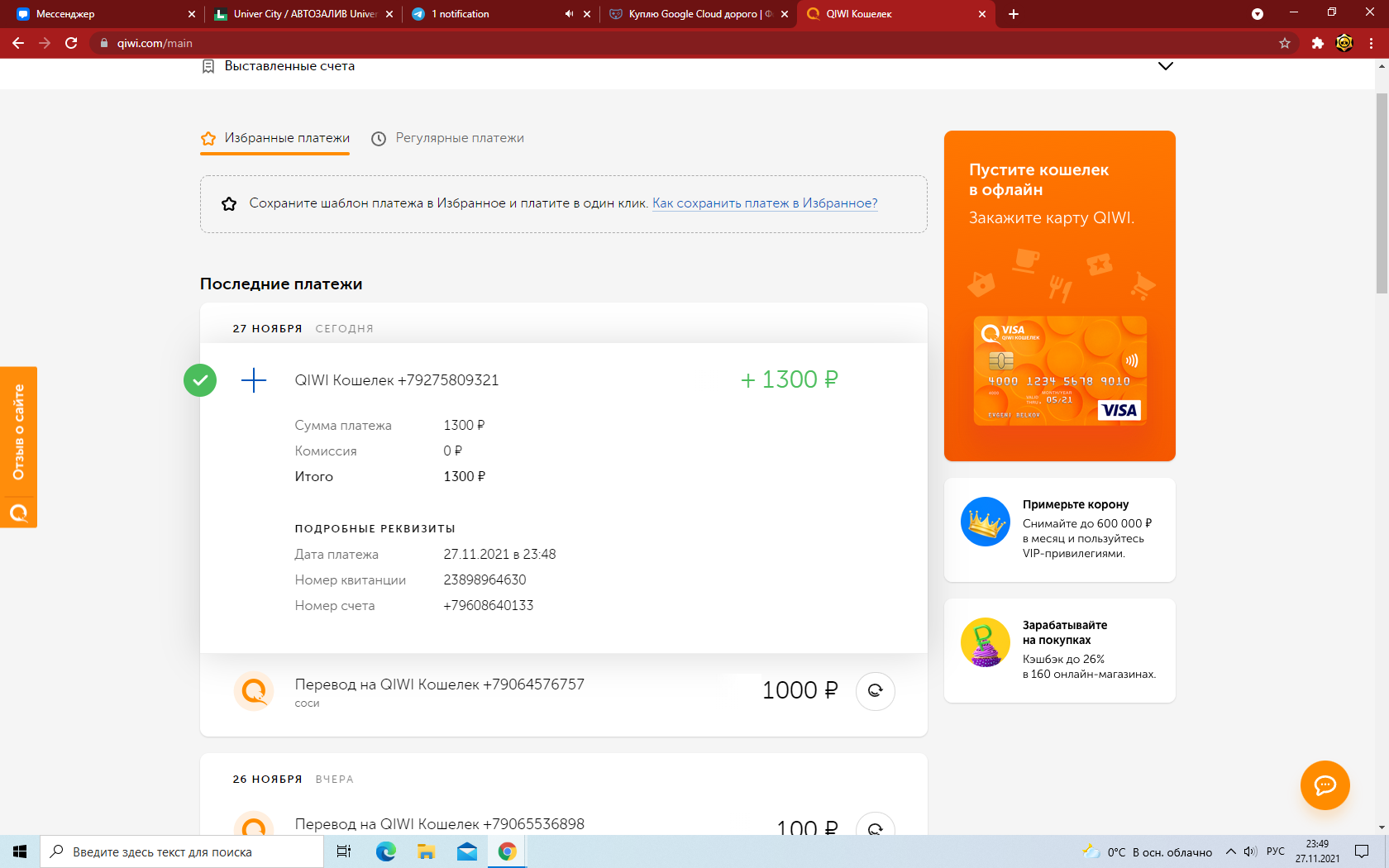
Task: Open the volume control in system tray
Action: (x=1250, y=851)
